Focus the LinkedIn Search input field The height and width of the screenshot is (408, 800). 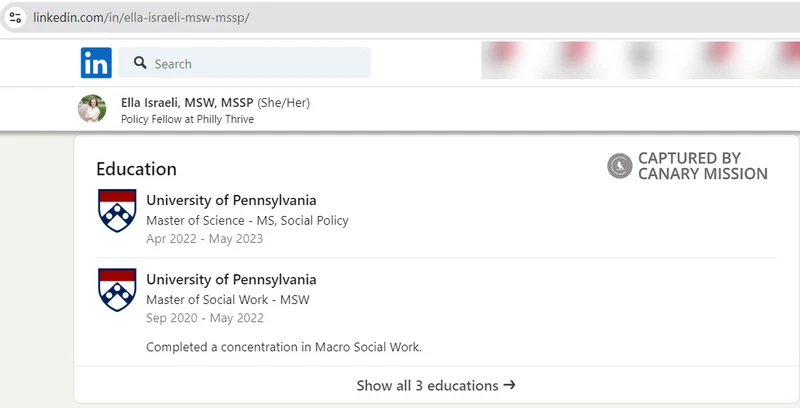[245, 63]
